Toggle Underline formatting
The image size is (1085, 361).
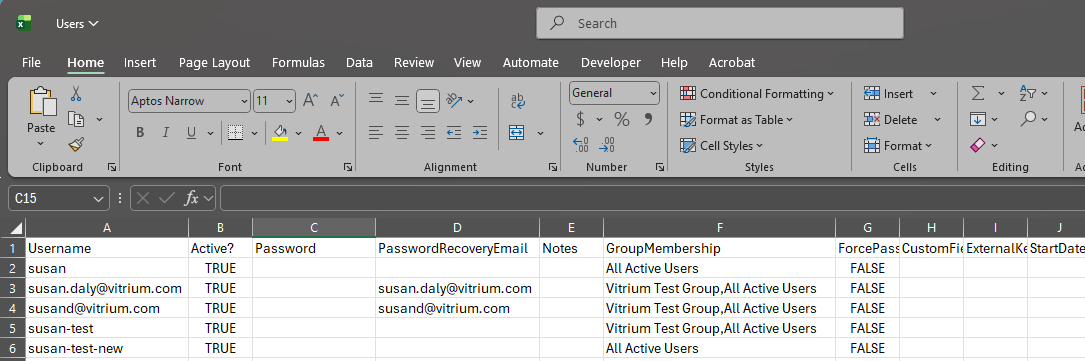pyautogui.click(x=191, y=133)
